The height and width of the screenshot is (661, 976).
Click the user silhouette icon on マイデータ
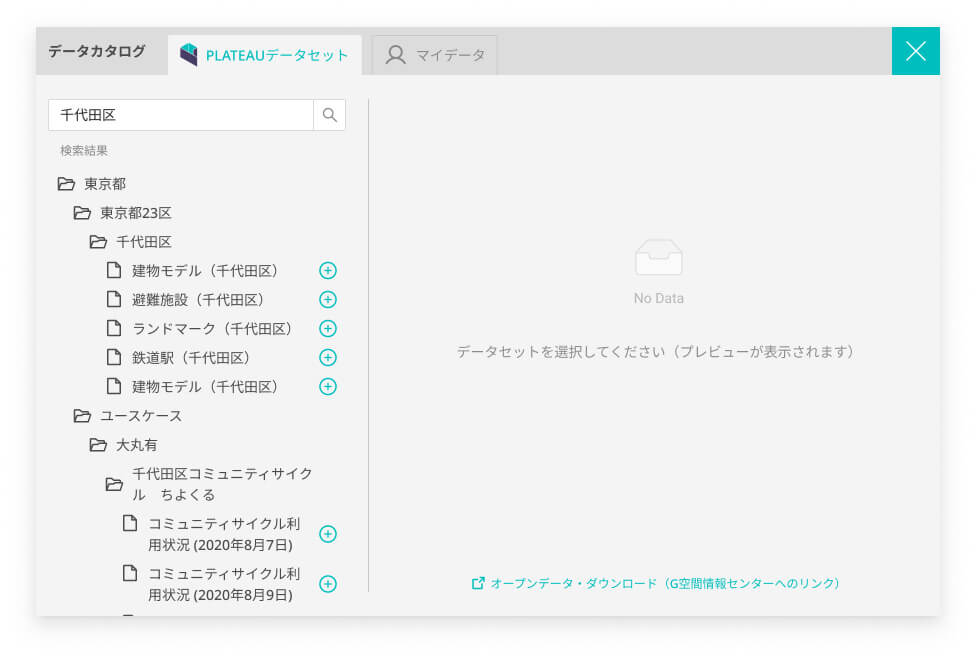[395, 55]
